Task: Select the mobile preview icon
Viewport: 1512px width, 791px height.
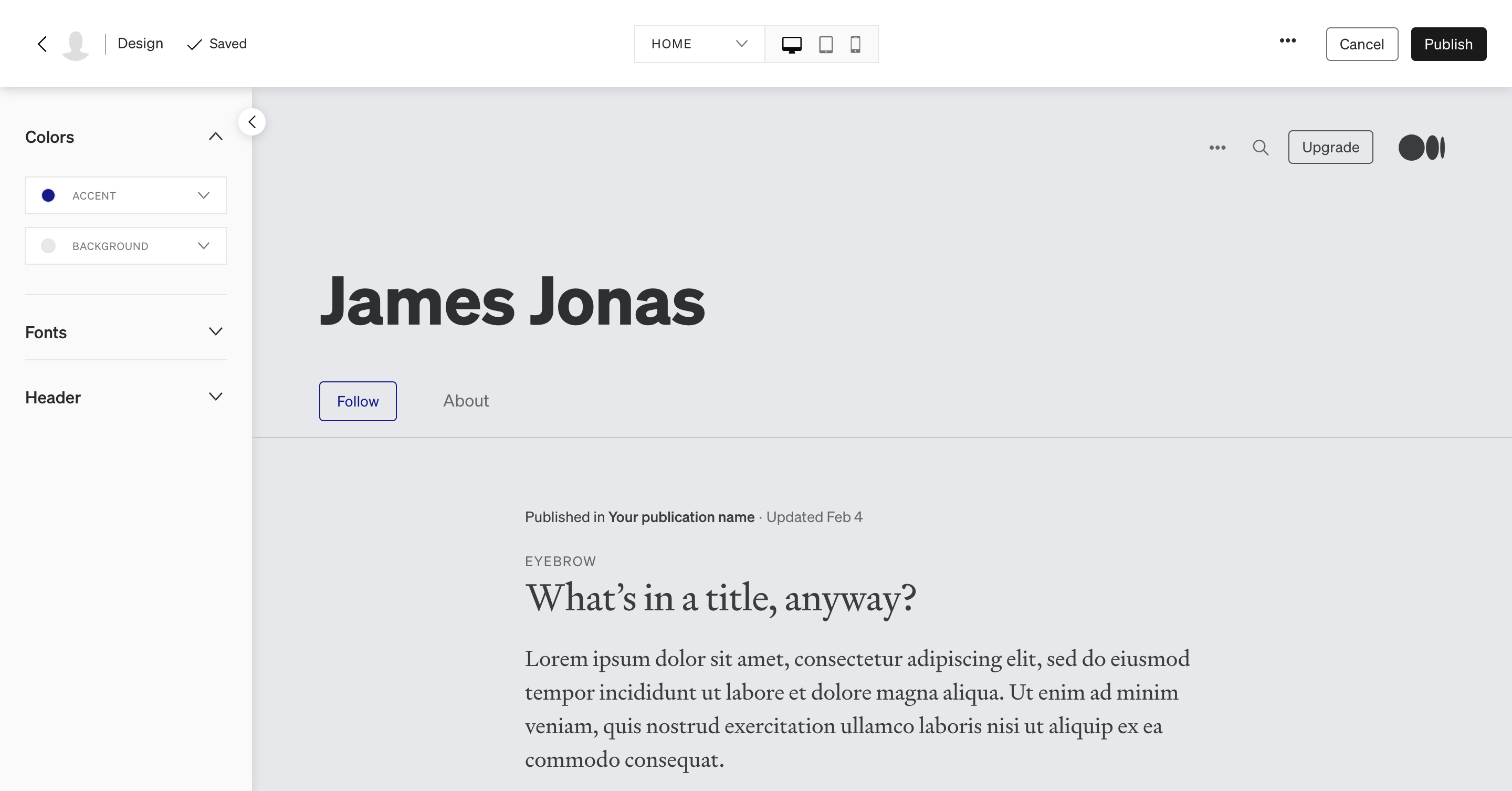Action: (x=856, y=43)
